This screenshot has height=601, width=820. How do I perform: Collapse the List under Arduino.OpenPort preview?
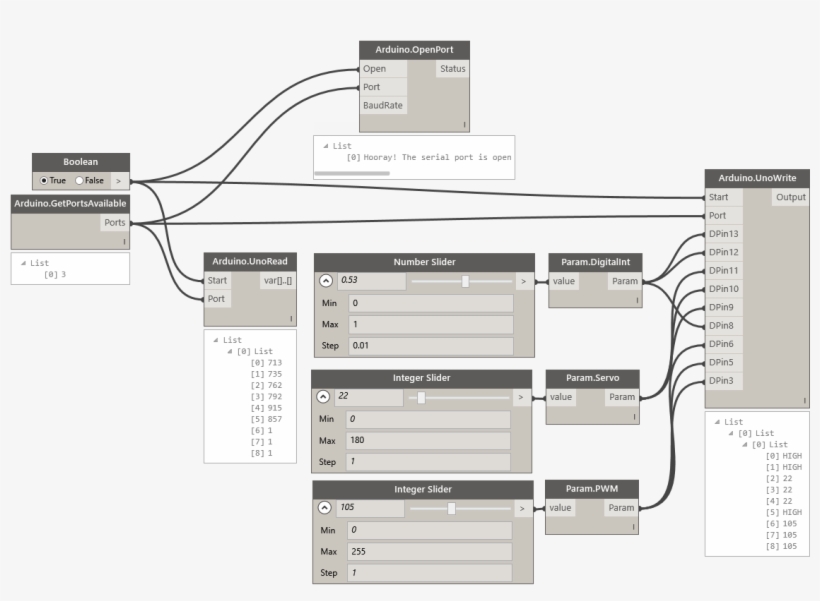(x=326, y=146)
